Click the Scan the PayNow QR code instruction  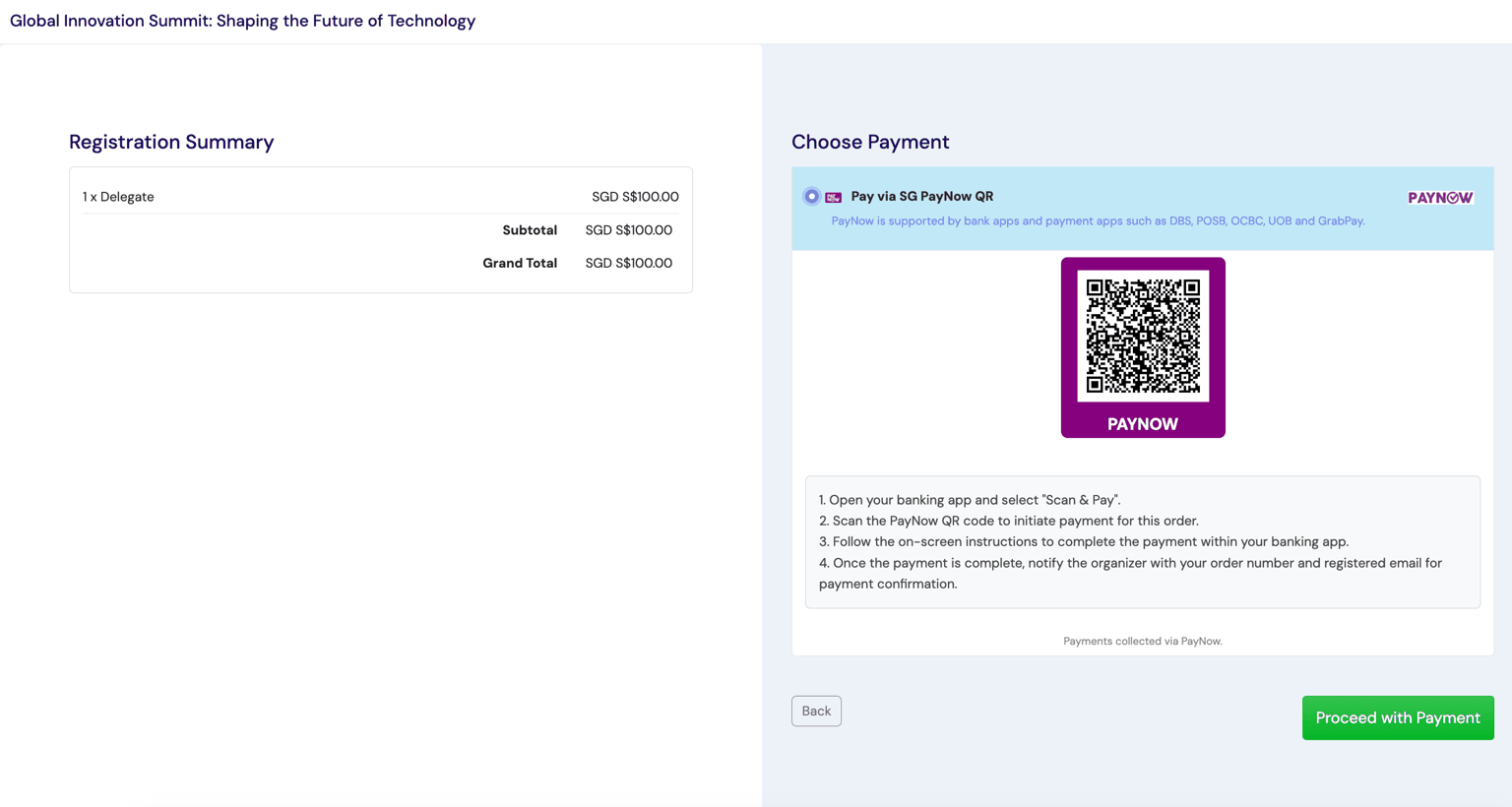click(1009, 521)
